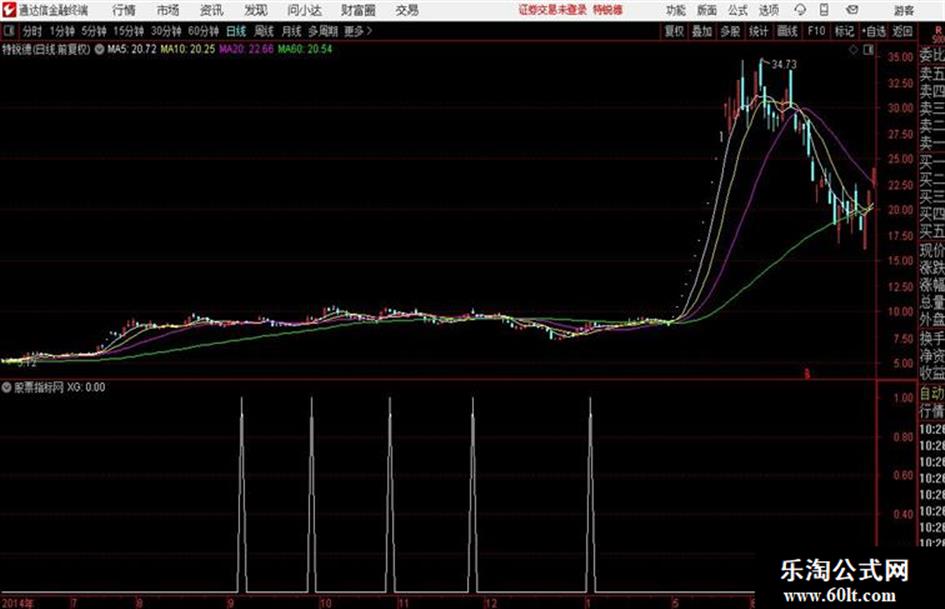Click the XG: 0.00 indicator value
The height and width of the screenshot is (609, 945).
pos(86,387)
